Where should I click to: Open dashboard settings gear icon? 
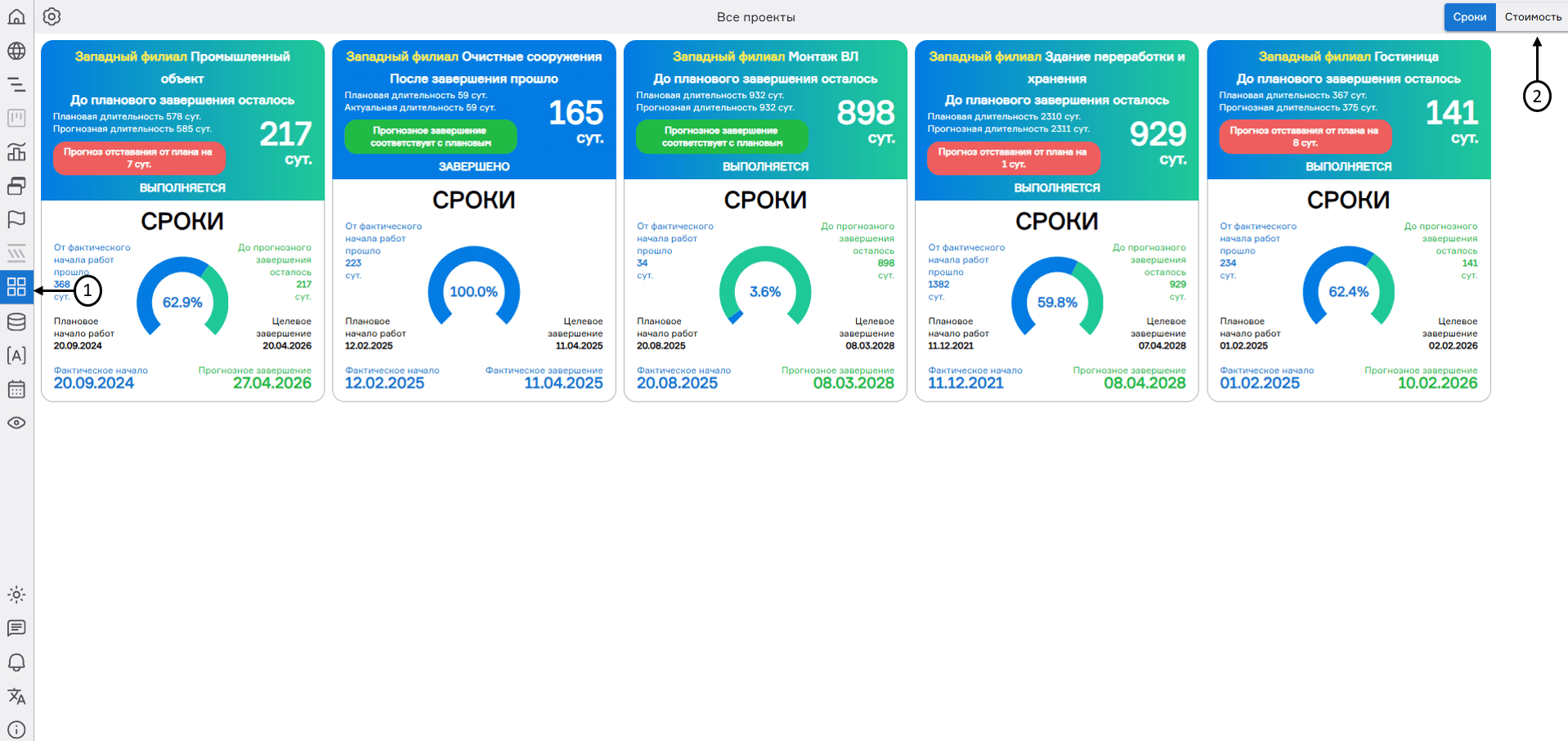[52, 17]
